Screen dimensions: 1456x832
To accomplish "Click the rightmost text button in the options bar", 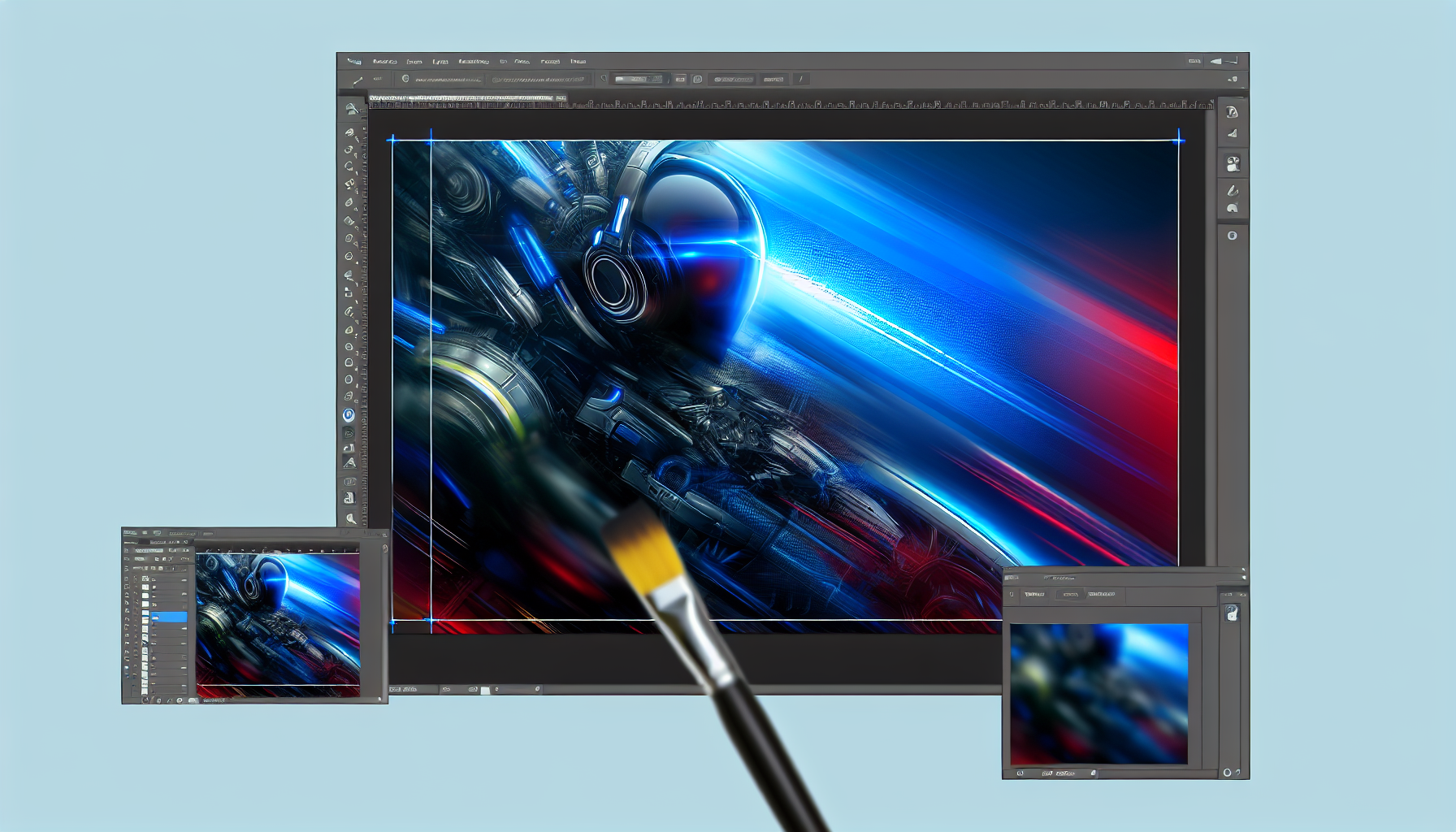I will click(773, 80).
